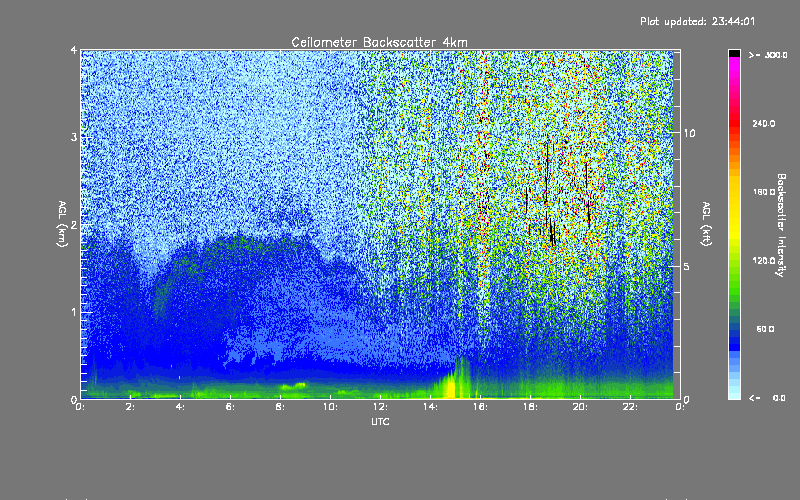800x500 pixels.
Task: Click the '120.0' colorbar tick label
Action: [764, 261]
